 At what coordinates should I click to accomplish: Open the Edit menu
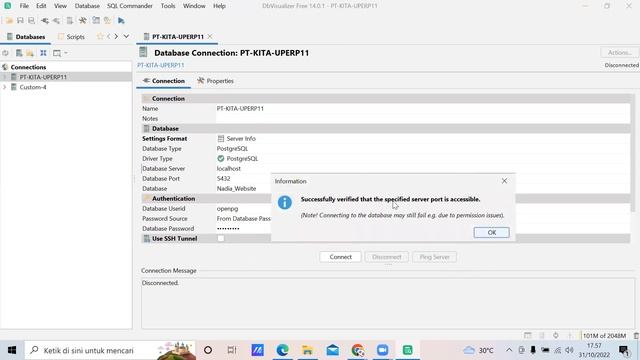(41, 6)
